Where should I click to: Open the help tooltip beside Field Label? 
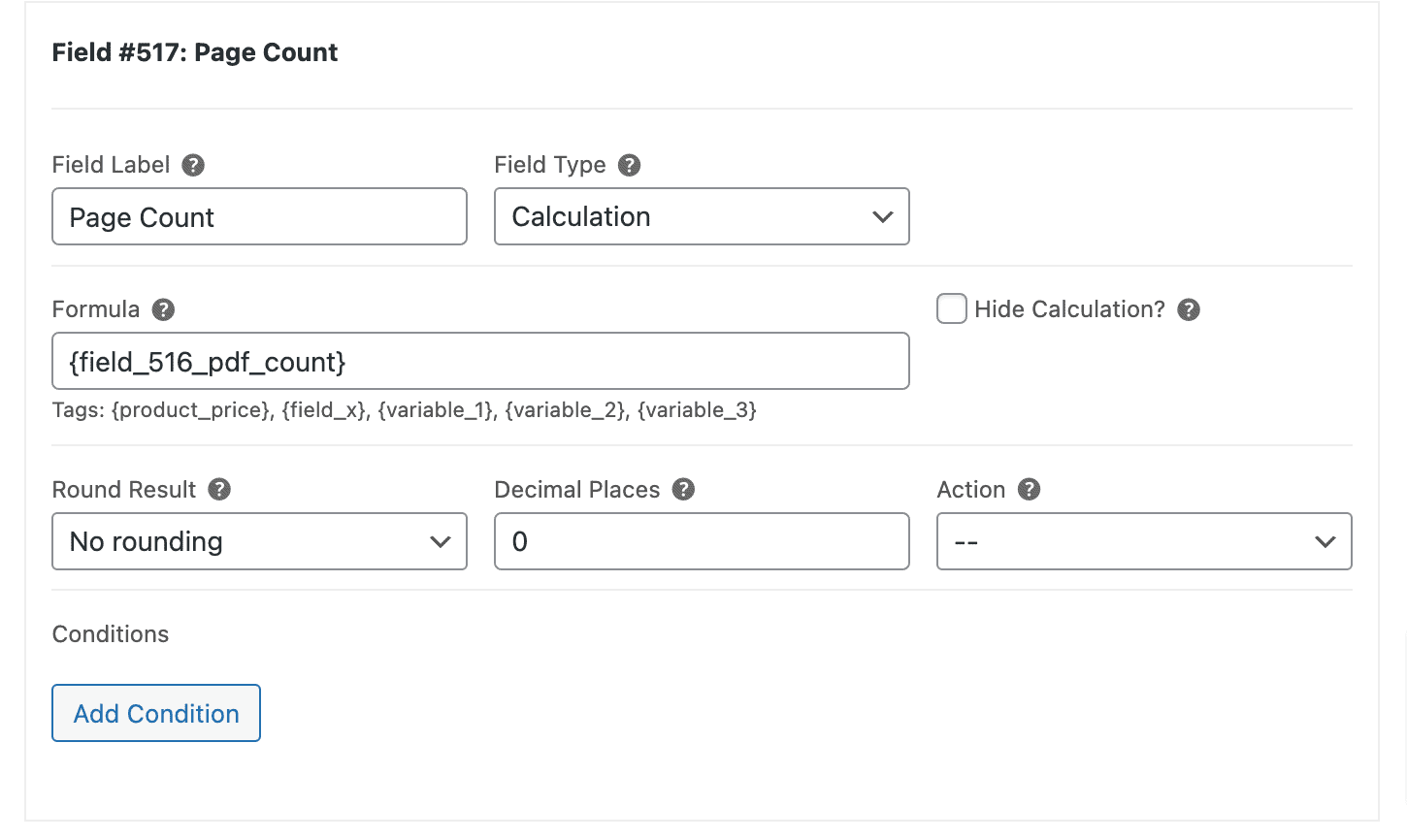tap(193, 165)
